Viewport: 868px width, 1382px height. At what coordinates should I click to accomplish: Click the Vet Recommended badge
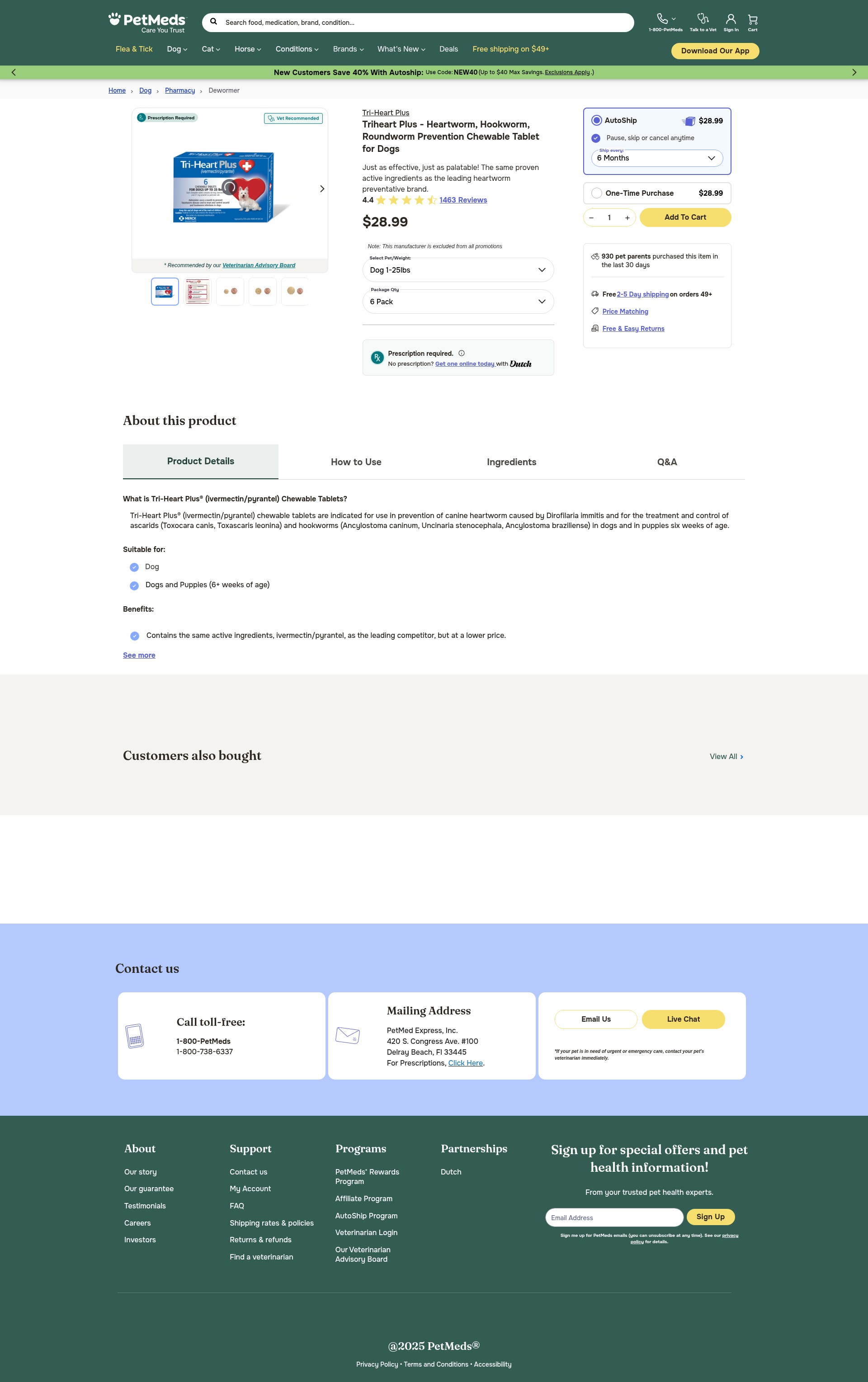click(x=293, y=118)
